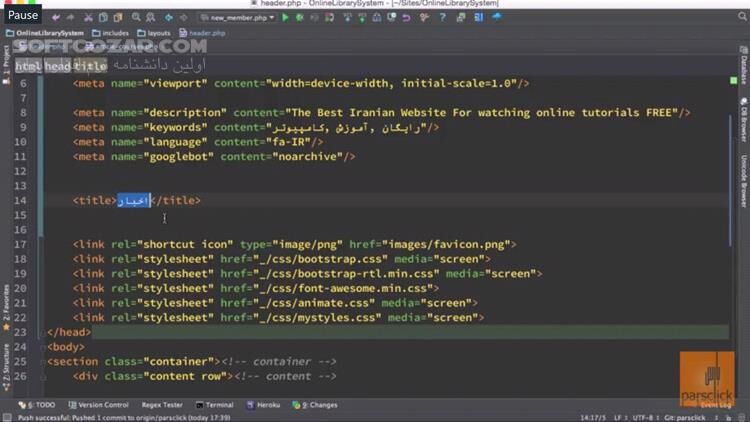Image resolution: width=750 pixels, height=422 pixels.
Task: Open the Terminal tool window
Action: [x=214, y=405]
